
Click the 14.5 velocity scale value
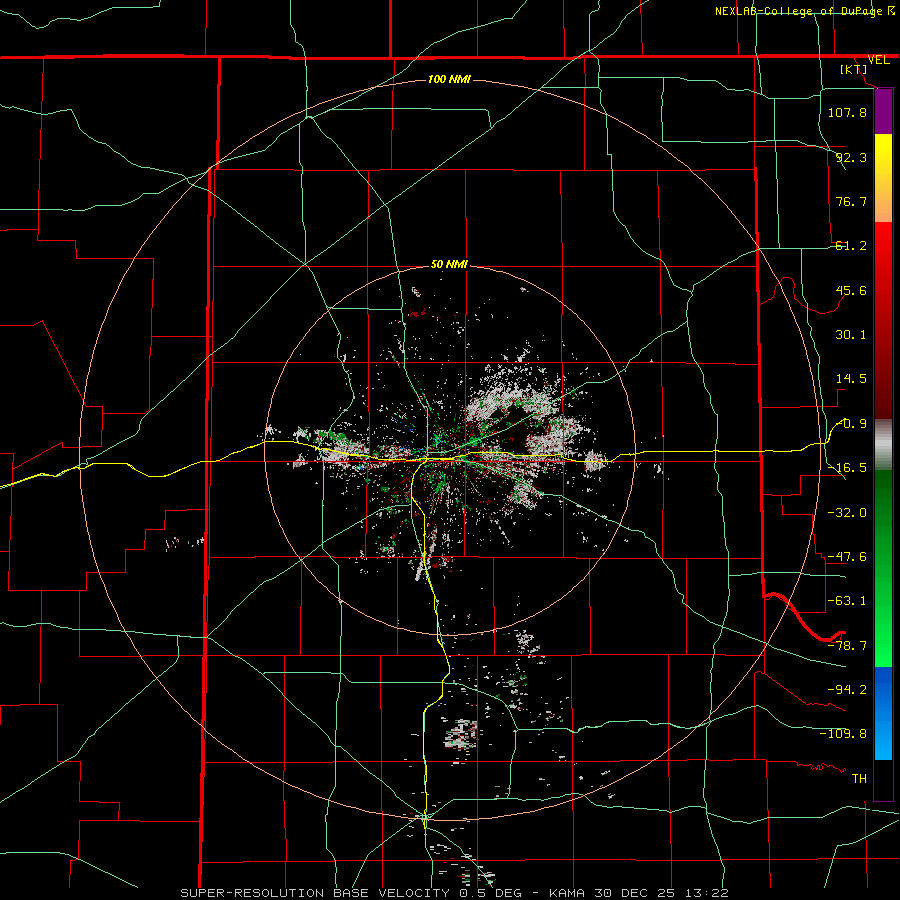pyautogui.click(x=851, y=379)
